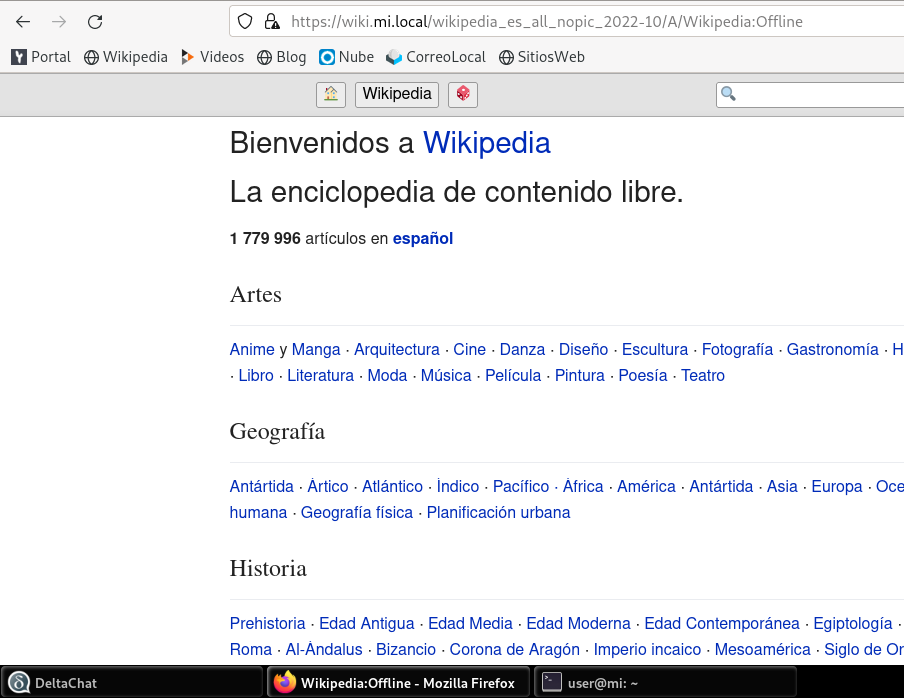Image resolution: width=904 pixels, height=698 pixels.
Task: Open the Edad Media link
Action: point(470,623)
